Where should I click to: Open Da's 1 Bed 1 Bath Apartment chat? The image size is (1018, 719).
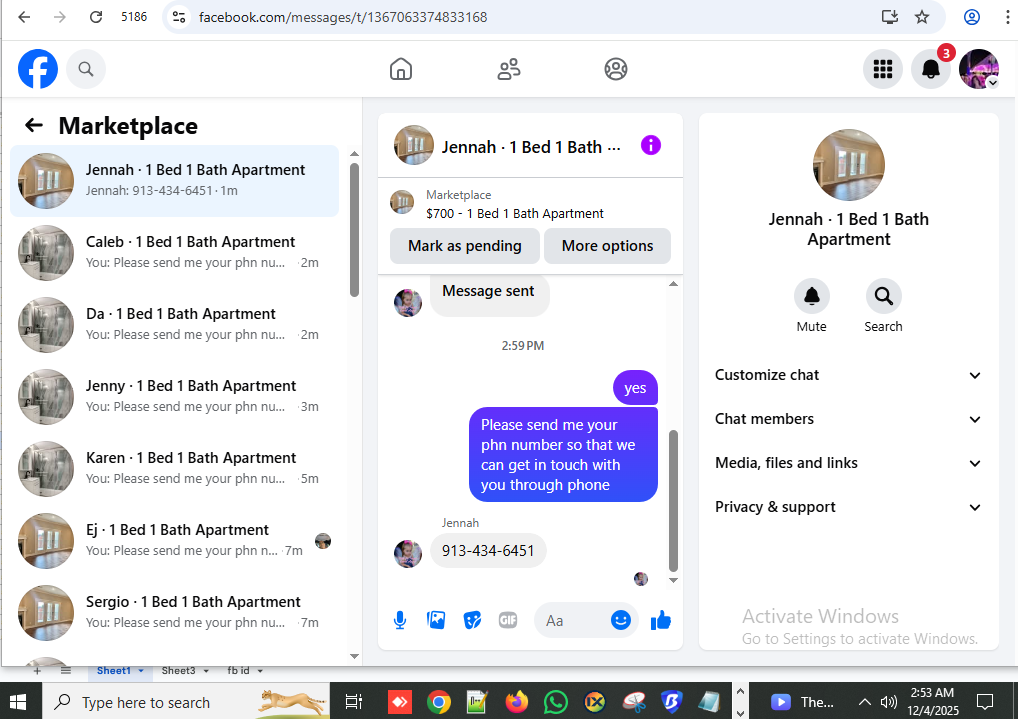point(174,325)
